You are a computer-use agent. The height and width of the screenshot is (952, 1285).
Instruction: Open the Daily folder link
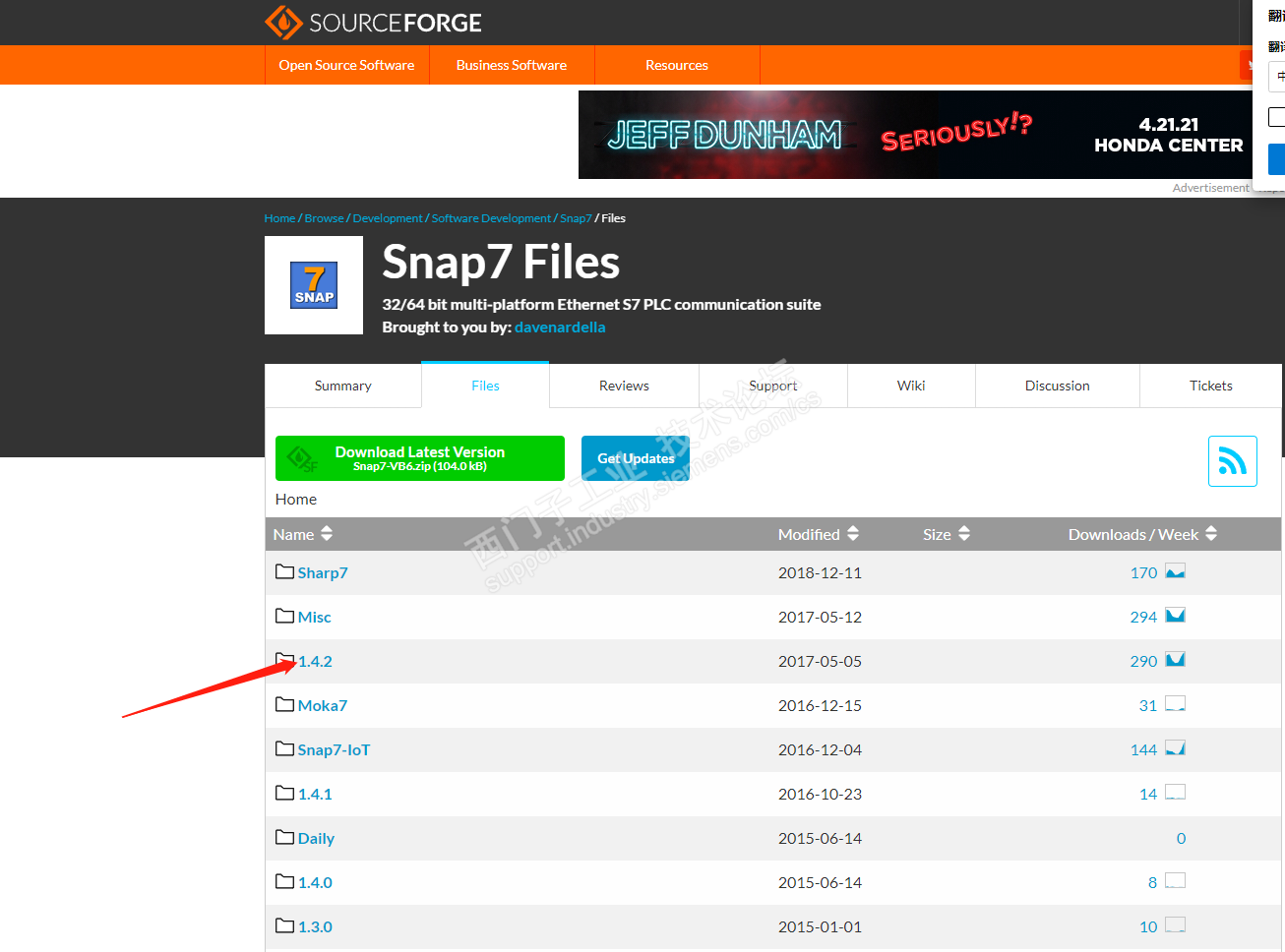(316, 838)
